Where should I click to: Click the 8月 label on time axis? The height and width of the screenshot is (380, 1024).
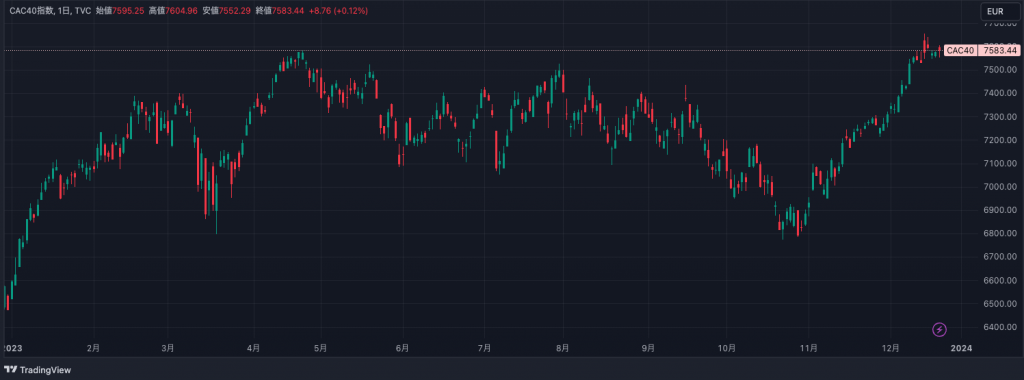(562, 349)
